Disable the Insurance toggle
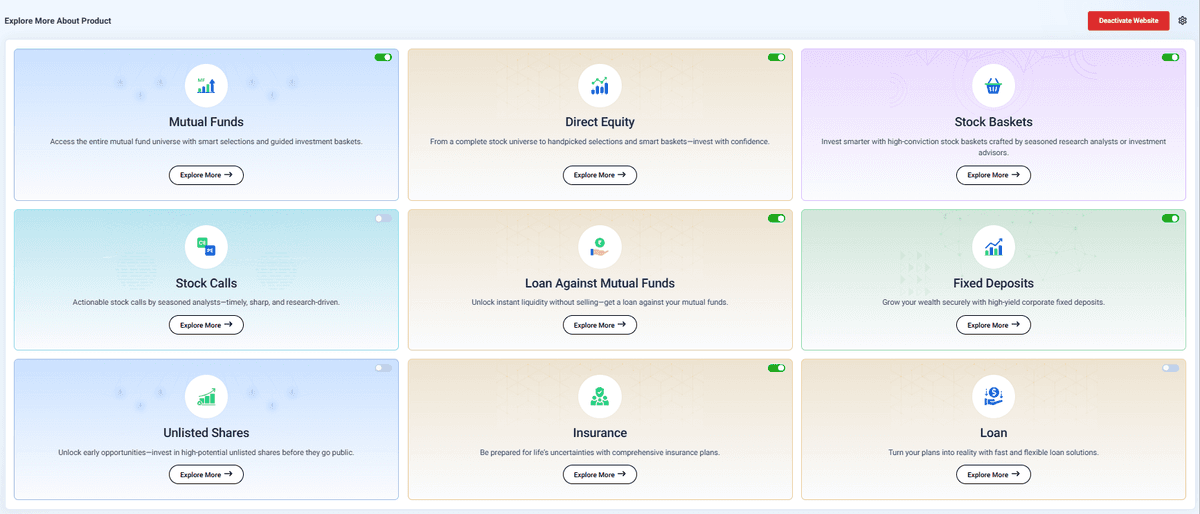Image resolution: width=1200 pixels, height=514 pixels. point(776,368)
